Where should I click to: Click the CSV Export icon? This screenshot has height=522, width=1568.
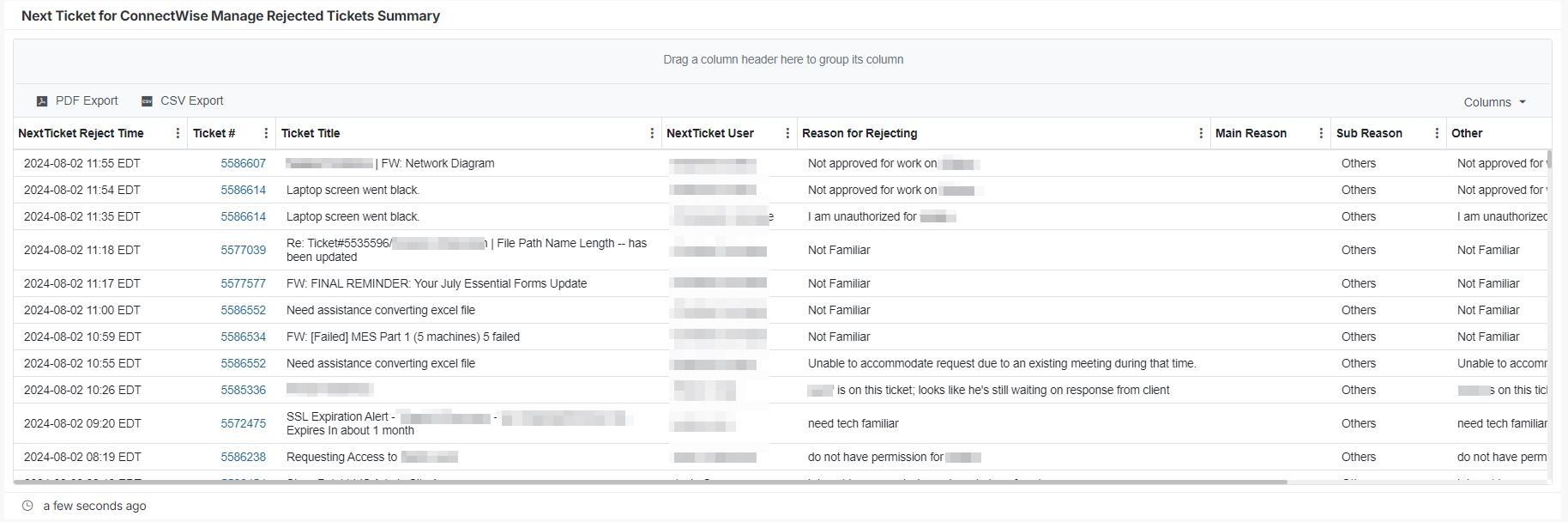147,101
